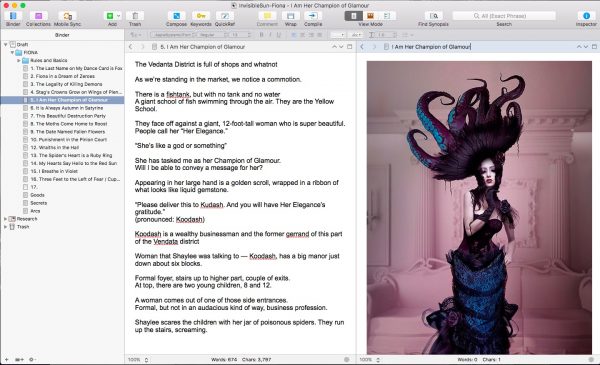Viewport: 600px width, 365px height.
Task: Switch to corkboard view mode
Action: [370, 16]
